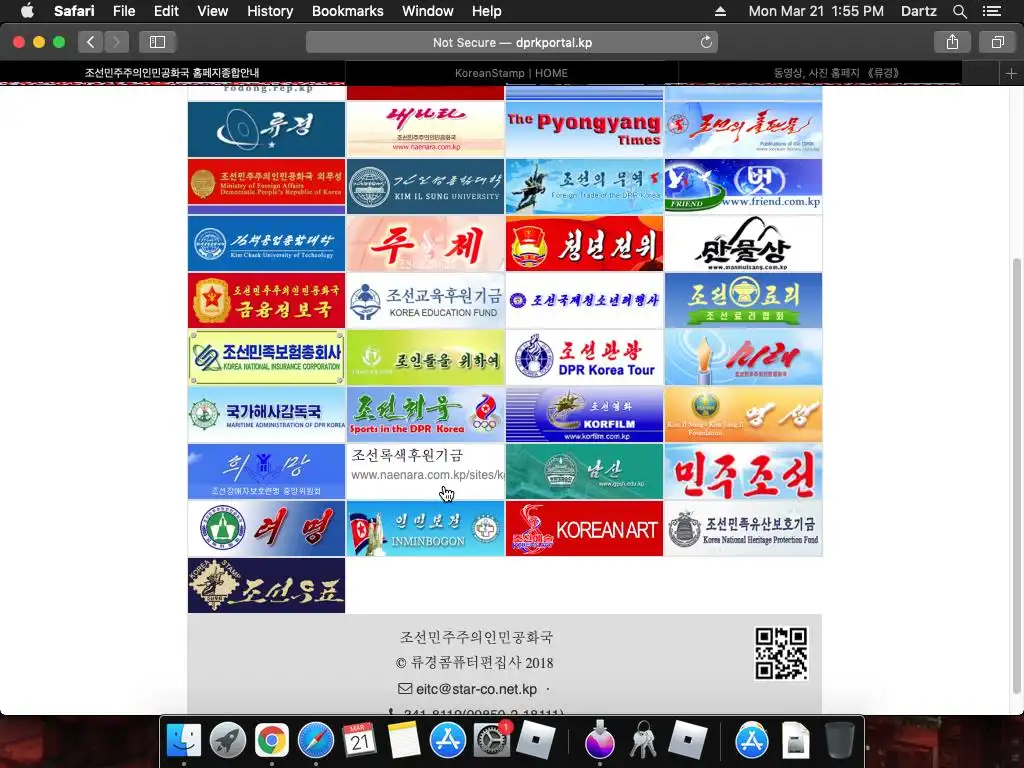Open Keychain Access keys icon in Dock
1024x768 pixels.
tap(643, 741)
